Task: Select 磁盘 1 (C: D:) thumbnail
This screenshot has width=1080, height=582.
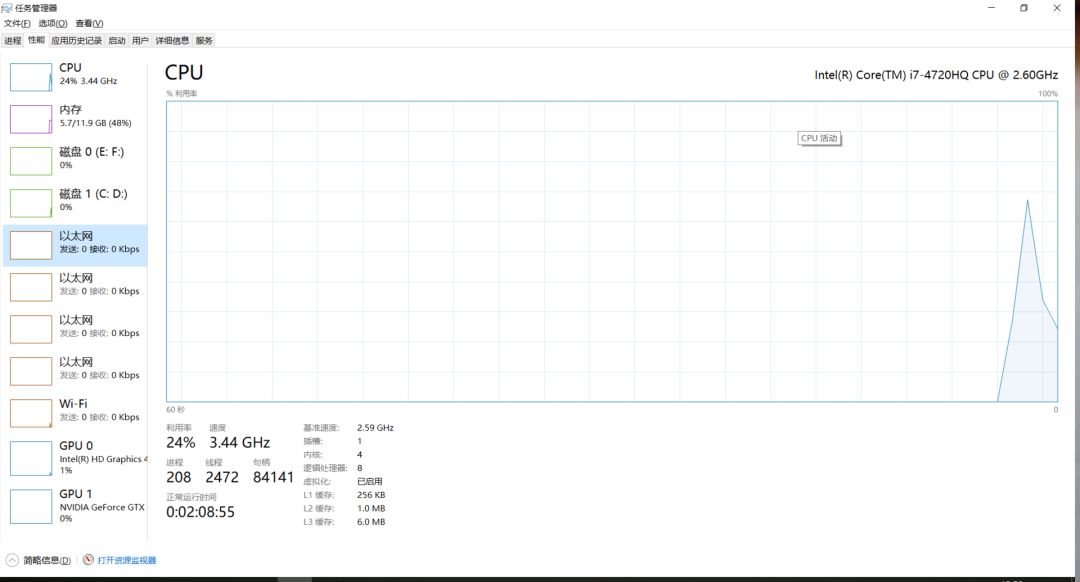Action: pos(31,203)
